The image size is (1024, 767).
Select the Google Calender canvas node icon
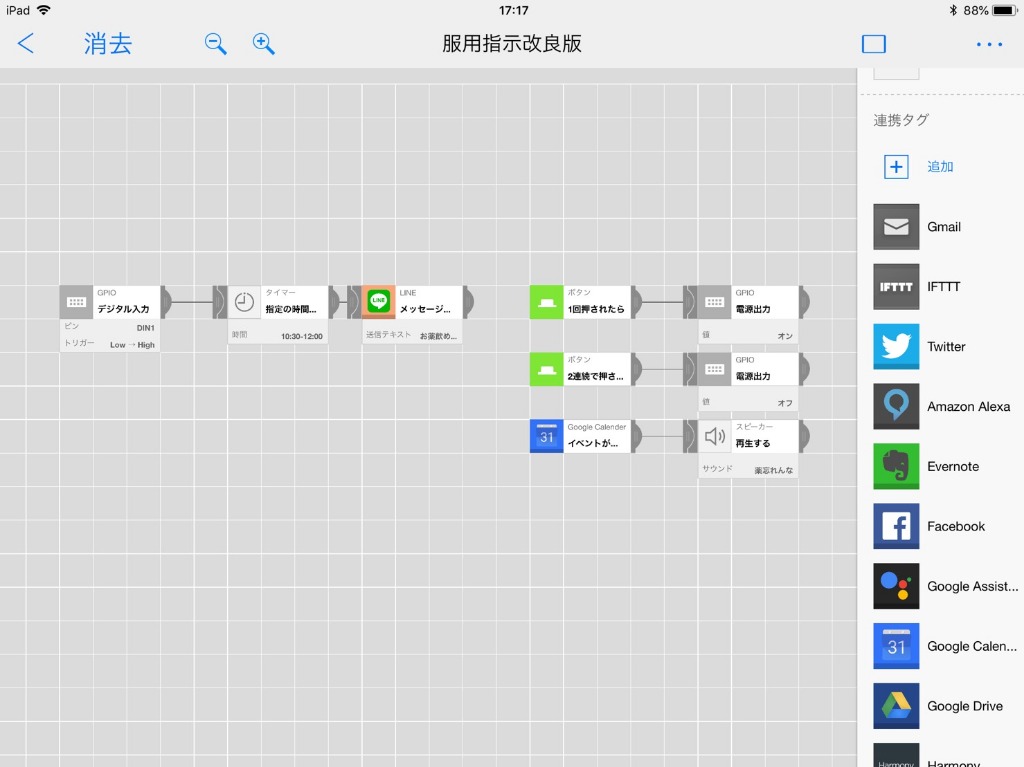[547, 436]
